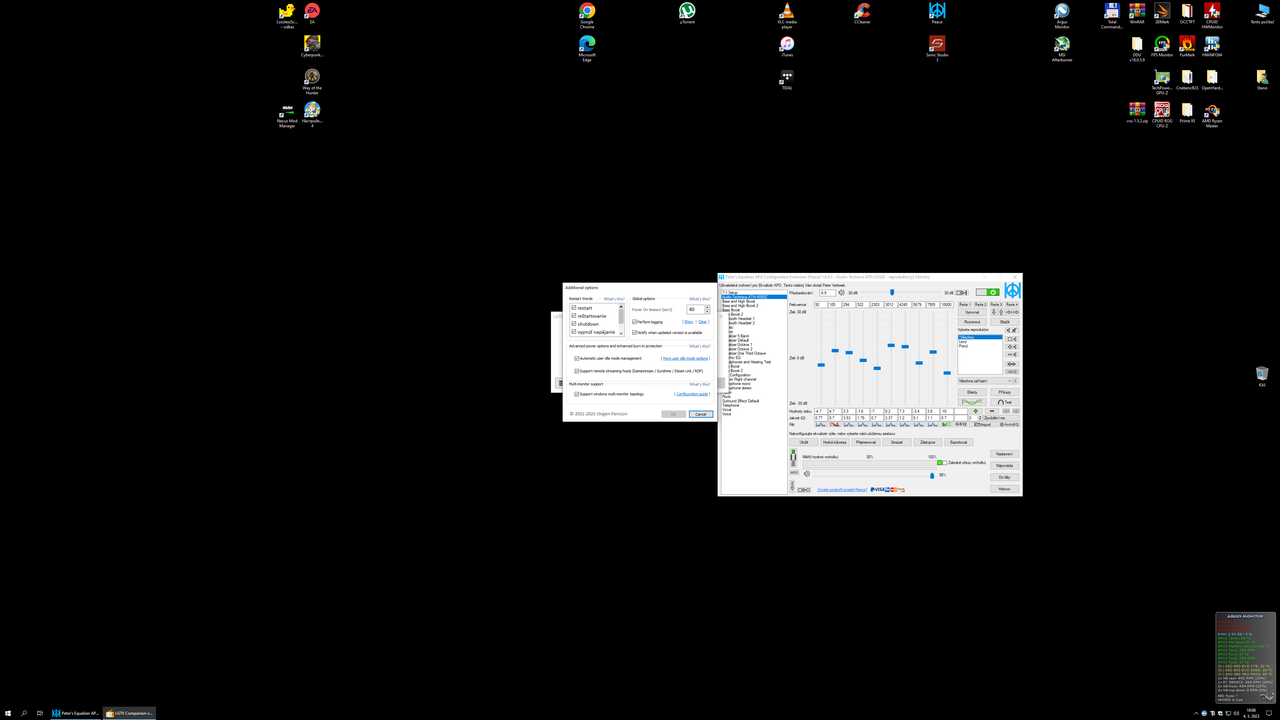Screen dimensions: 1280x720
Task: Open Cyberpunk desktop shortcut
Action: coord(312,46)
